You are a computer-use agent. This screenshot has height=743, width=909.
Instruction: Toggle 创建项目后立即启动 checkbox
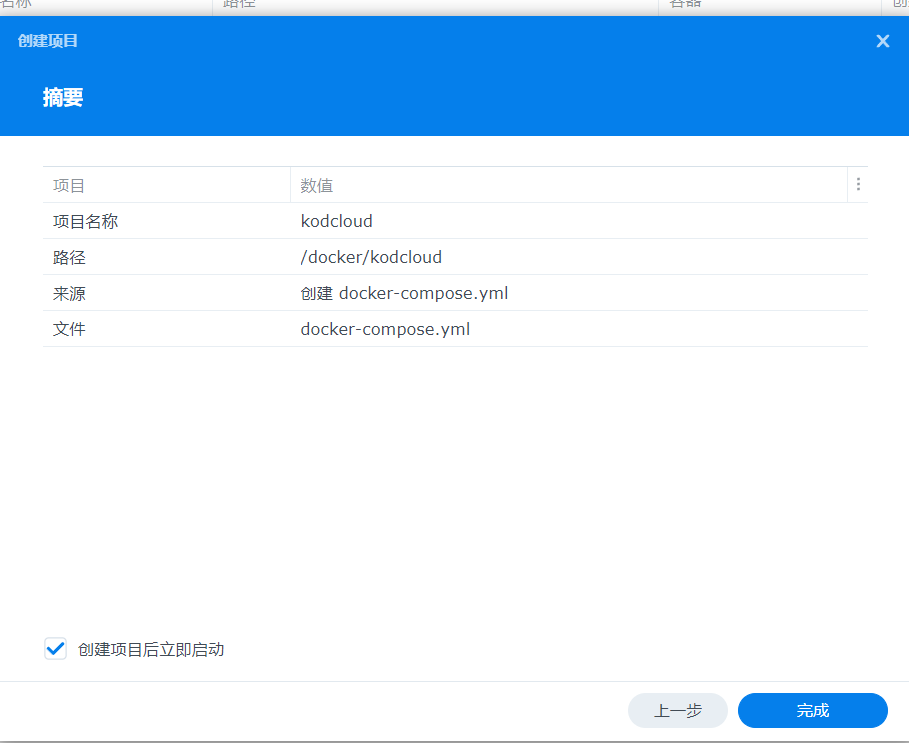(56, 649)
